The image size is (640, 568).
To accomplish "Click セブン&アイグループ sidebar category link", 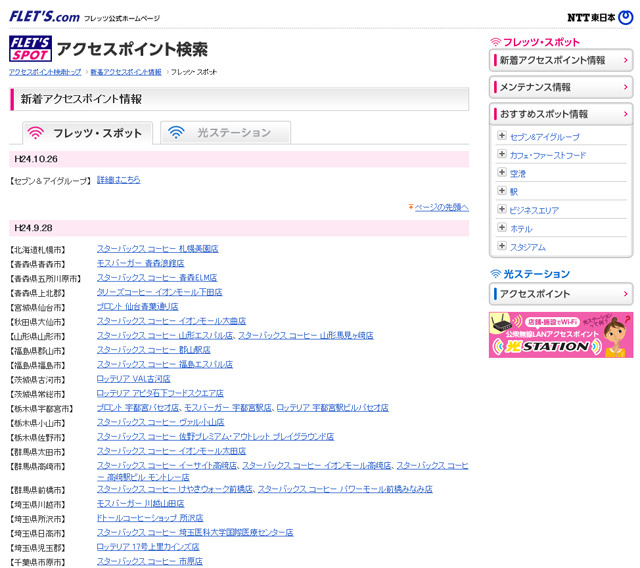I will [x=544, y=137].
